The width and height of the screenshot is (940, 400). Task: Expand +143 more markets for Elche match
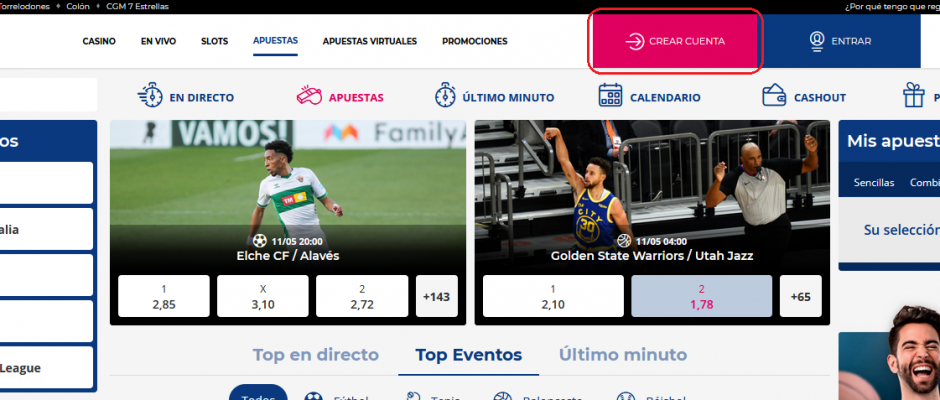(x=436, y=296)
